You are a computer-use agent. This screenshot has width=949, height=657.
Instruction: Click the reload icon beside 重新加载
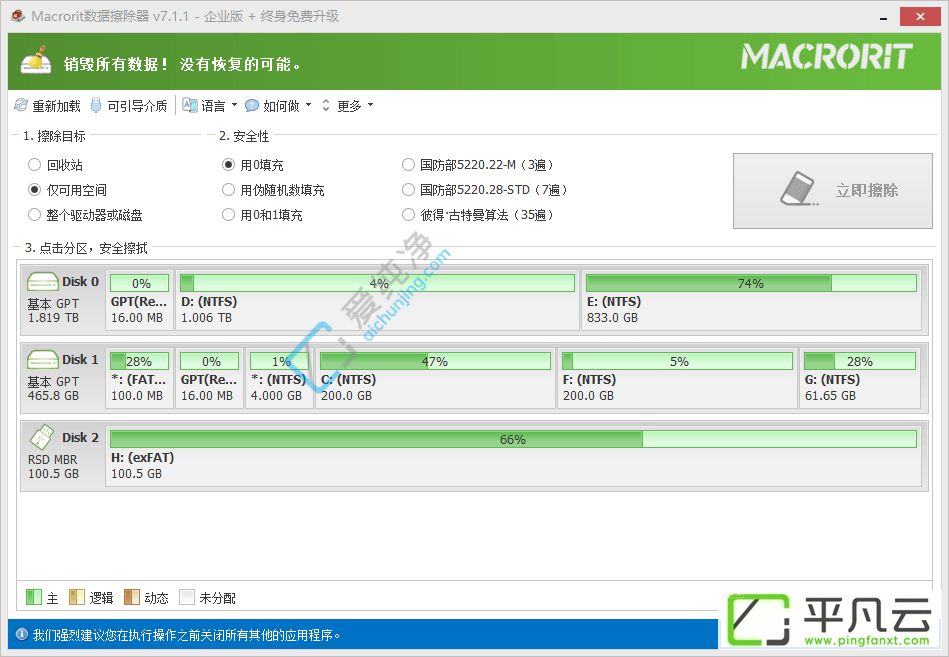coord(21,105)
